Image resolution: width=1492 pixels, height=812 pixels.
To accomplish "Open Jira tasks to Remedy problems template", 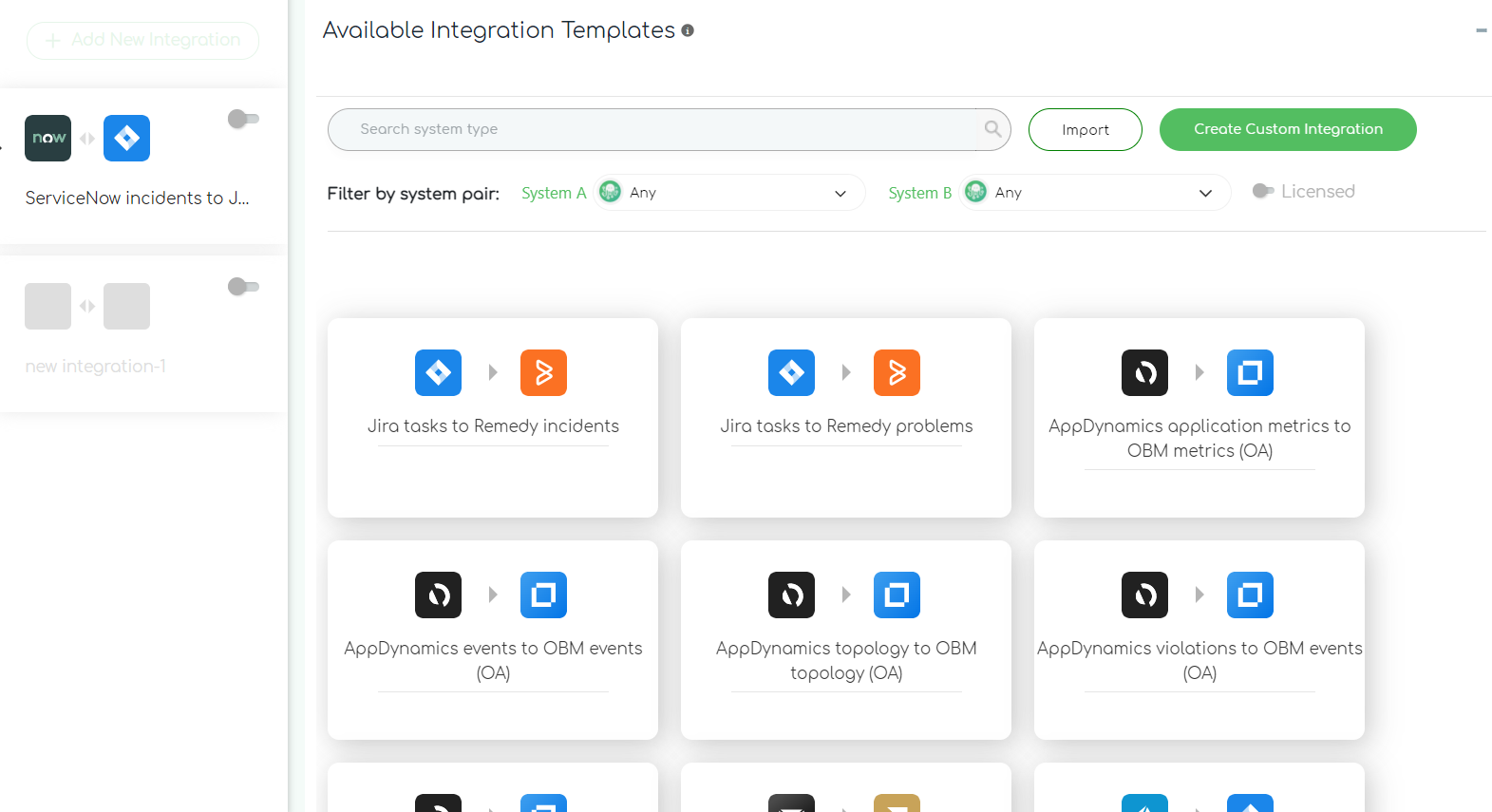I will [846, 418].
